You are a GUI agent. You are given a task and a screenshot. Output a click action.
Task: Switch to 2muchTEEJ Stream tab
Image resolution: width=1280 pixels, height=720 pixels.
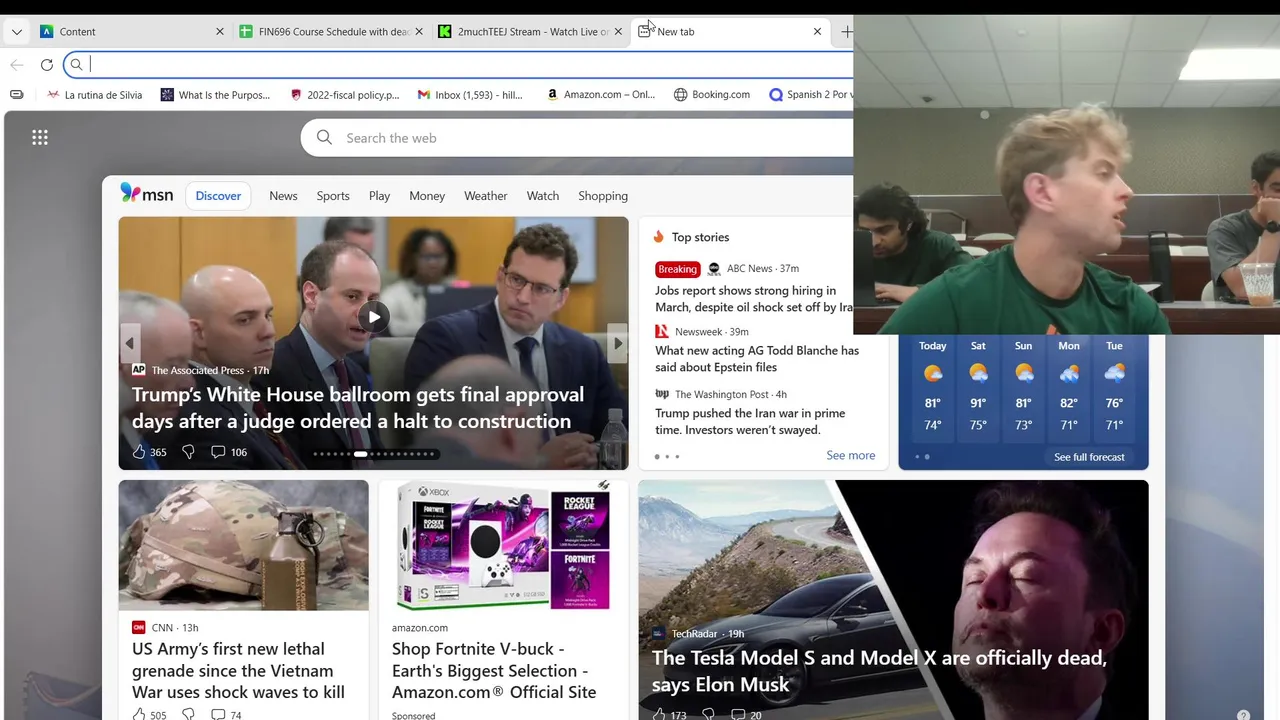tap(531, 32)
